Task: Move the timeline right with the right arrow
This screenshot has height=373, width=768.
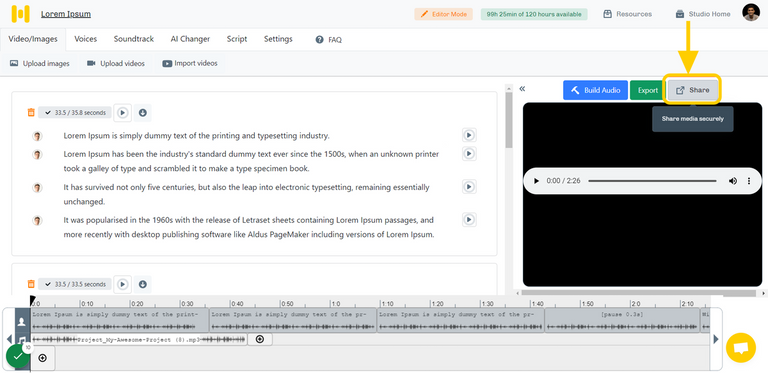Action: point(716,339)
